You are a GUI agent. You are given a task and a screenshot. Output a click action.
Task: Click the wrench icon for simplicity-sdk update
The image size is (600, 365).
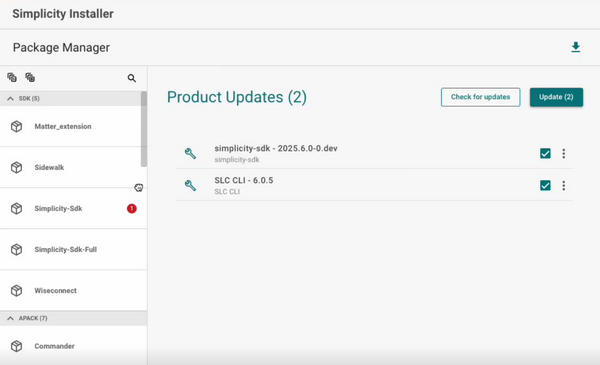[x=190, y=153]
